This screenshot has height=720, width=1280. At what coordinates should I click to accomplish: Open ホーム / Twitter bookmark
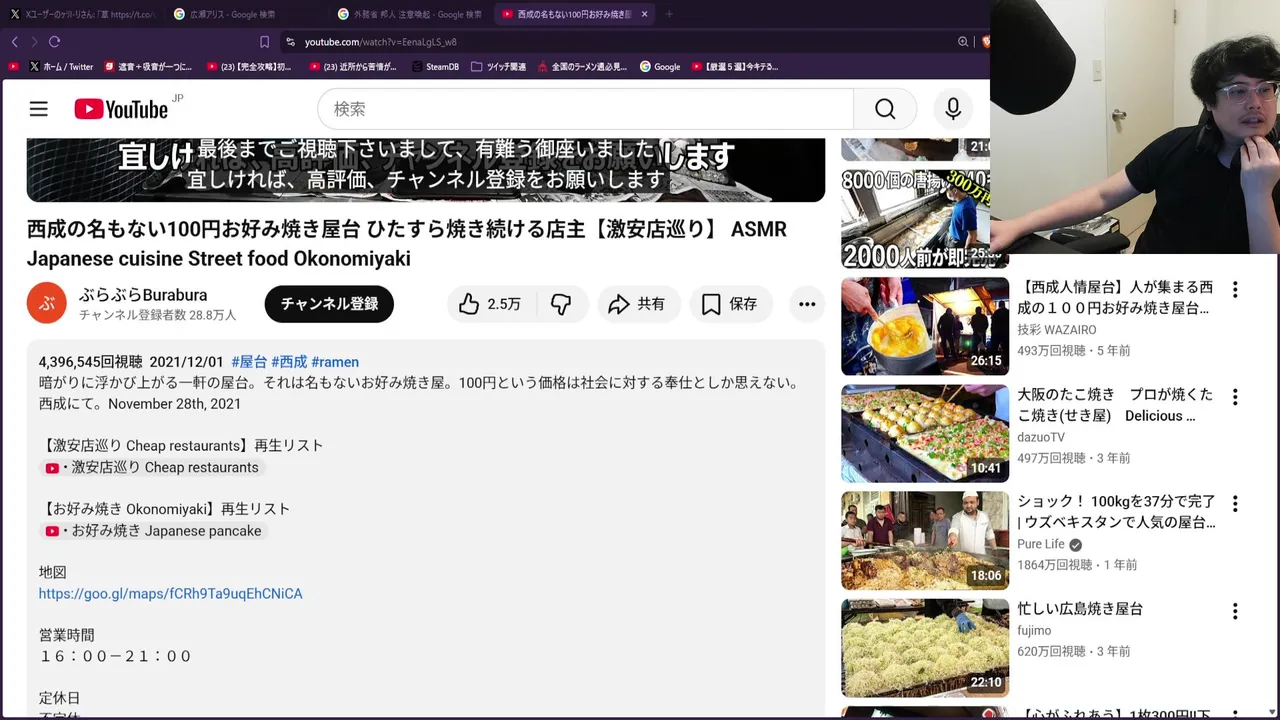(x=61, y=67)
